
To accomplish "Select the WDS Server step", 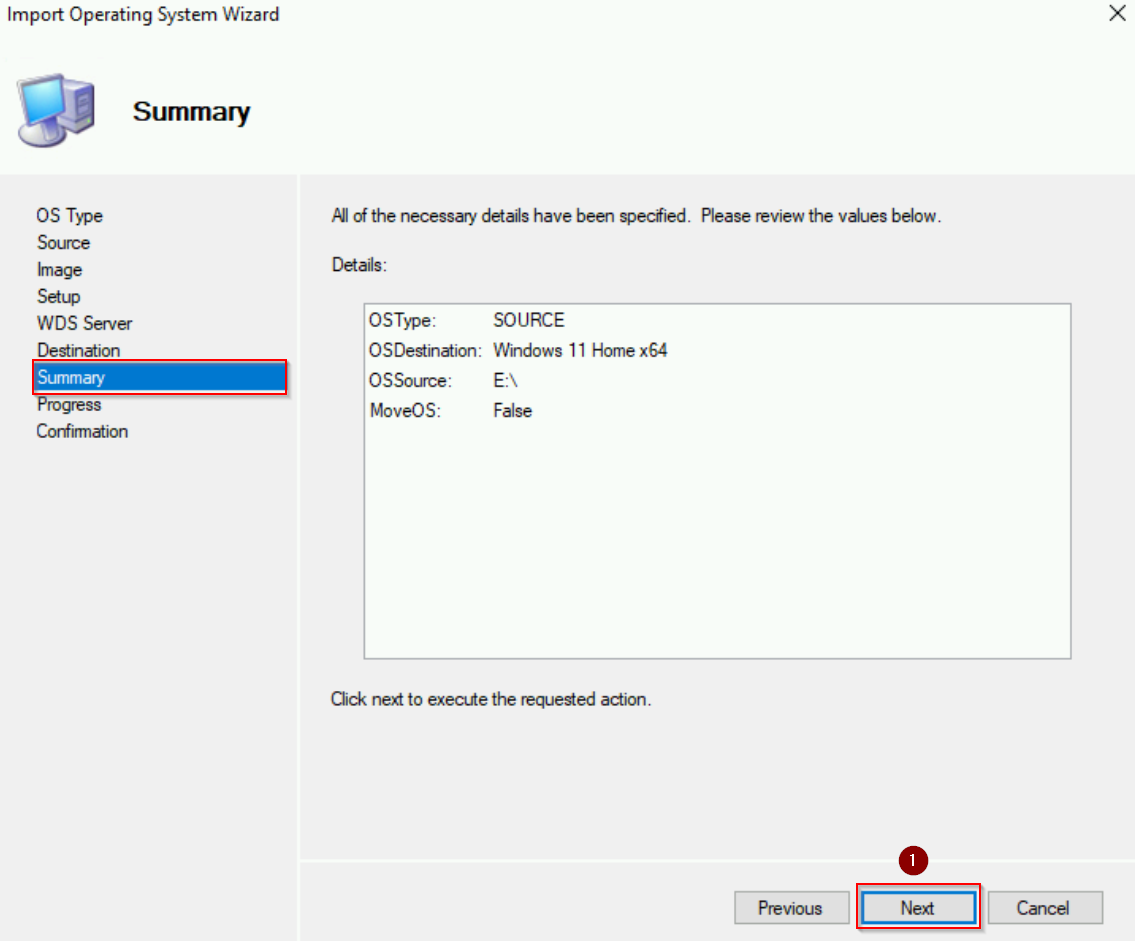I will point(84,324).
